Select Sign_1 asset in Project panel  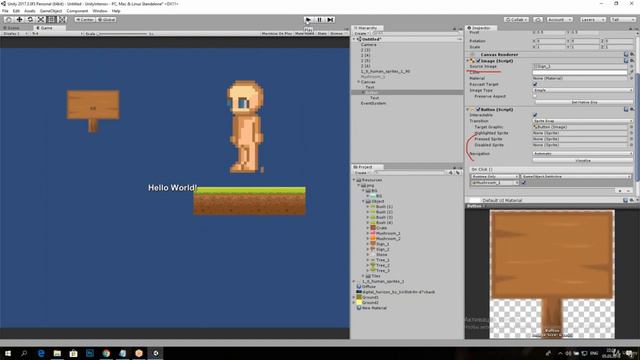pyautogui.click(x=382, y=244)
